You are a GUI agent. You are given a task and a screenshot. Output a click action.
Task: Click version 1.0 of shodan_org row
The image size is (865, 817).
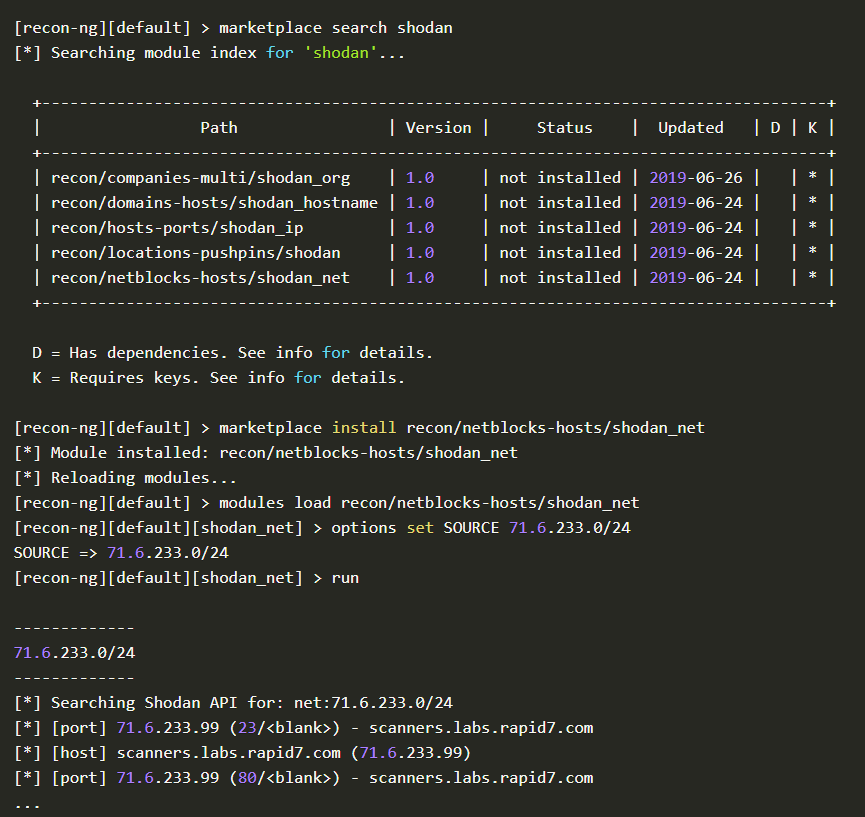(x=420, y=178)
